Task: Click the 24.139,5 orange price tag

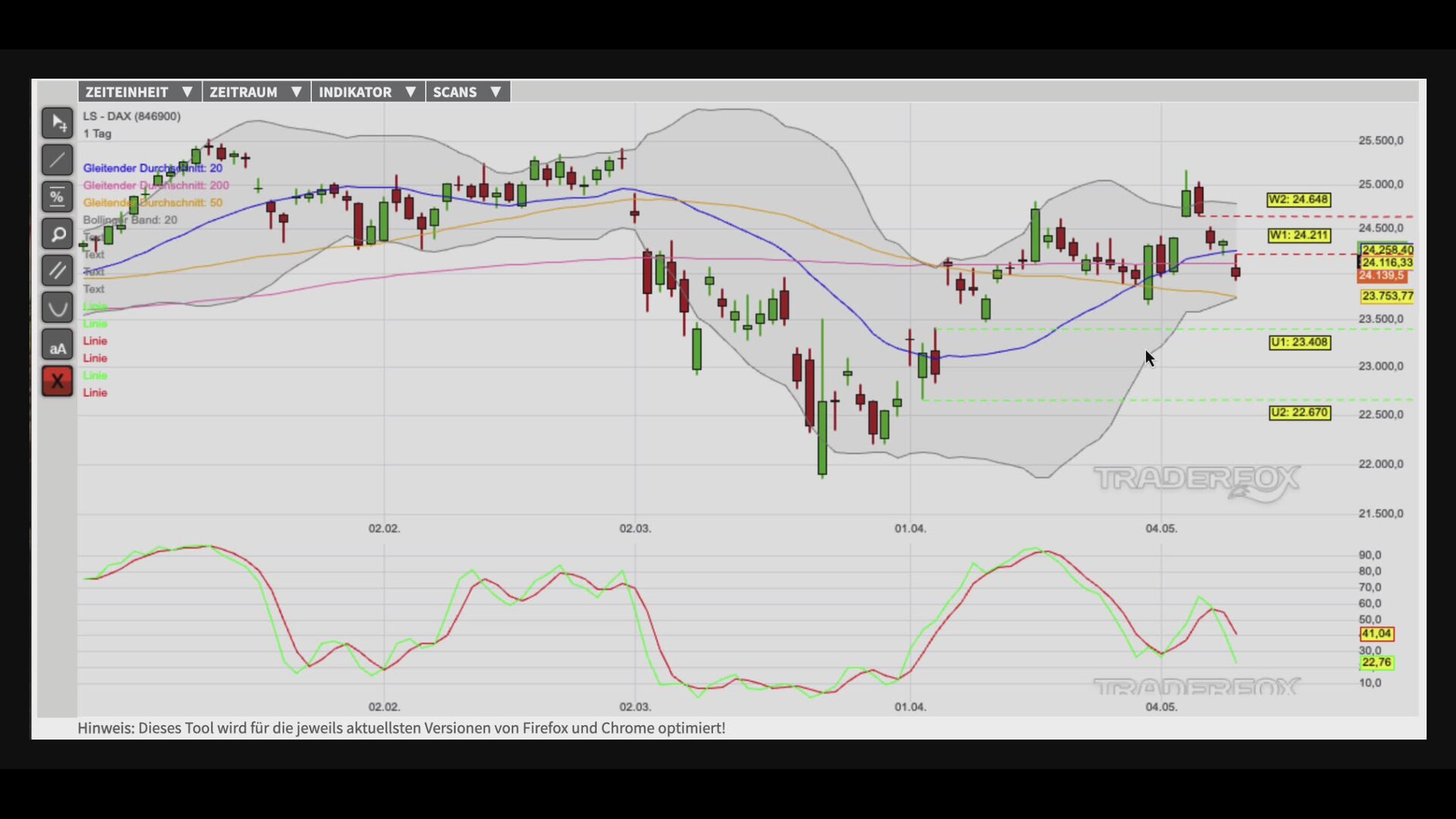Action: [1382, 276]
